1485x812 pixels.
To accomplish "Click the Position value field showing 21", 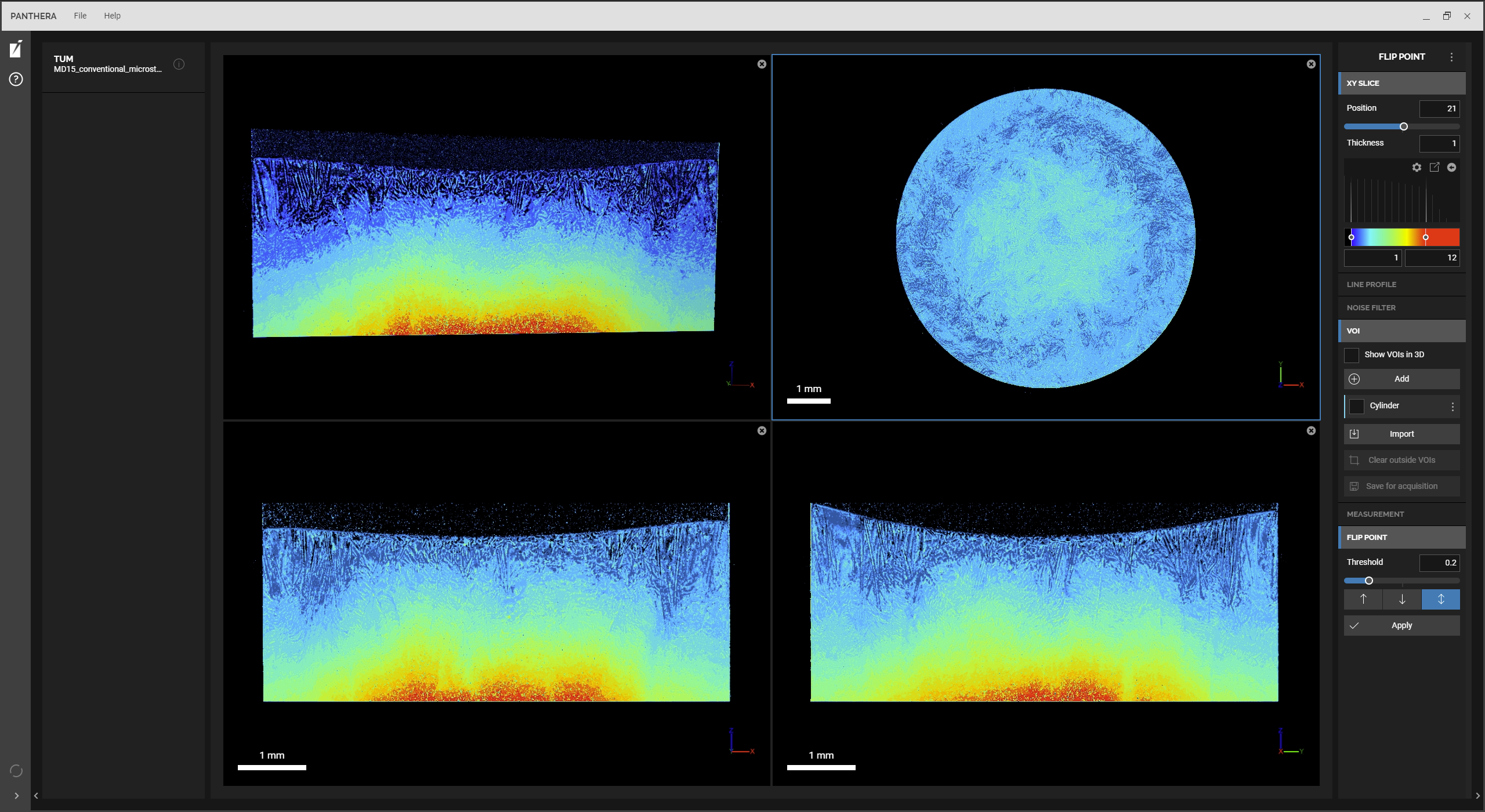I will coord(1439,108).
